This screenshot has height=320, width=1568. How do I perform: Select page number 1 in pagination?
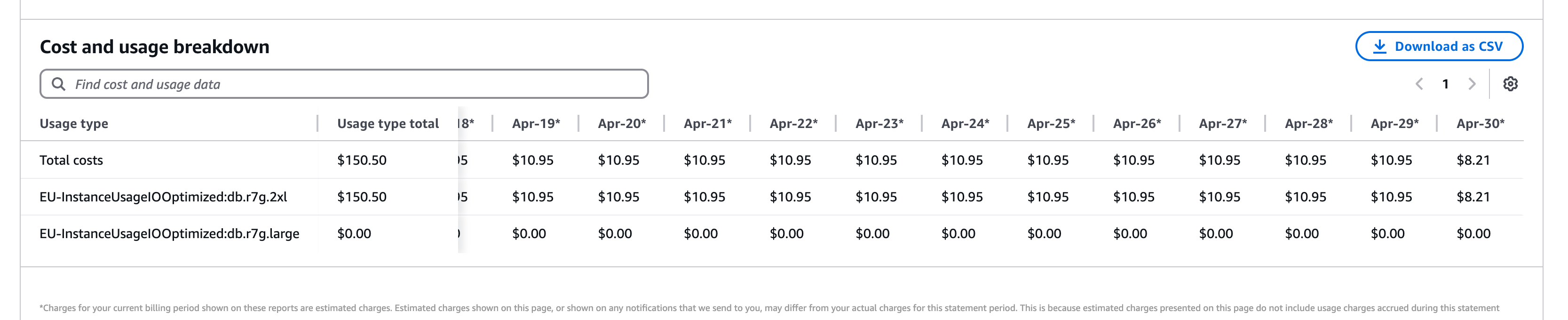click(x=1445, y=84)
